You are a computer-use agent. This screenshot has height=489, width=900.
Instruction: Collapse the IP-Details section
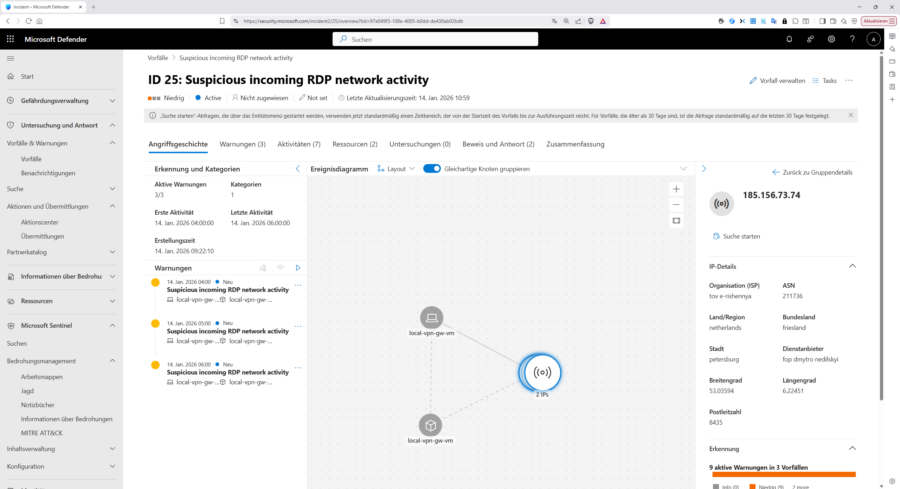(x=852, y=266)
